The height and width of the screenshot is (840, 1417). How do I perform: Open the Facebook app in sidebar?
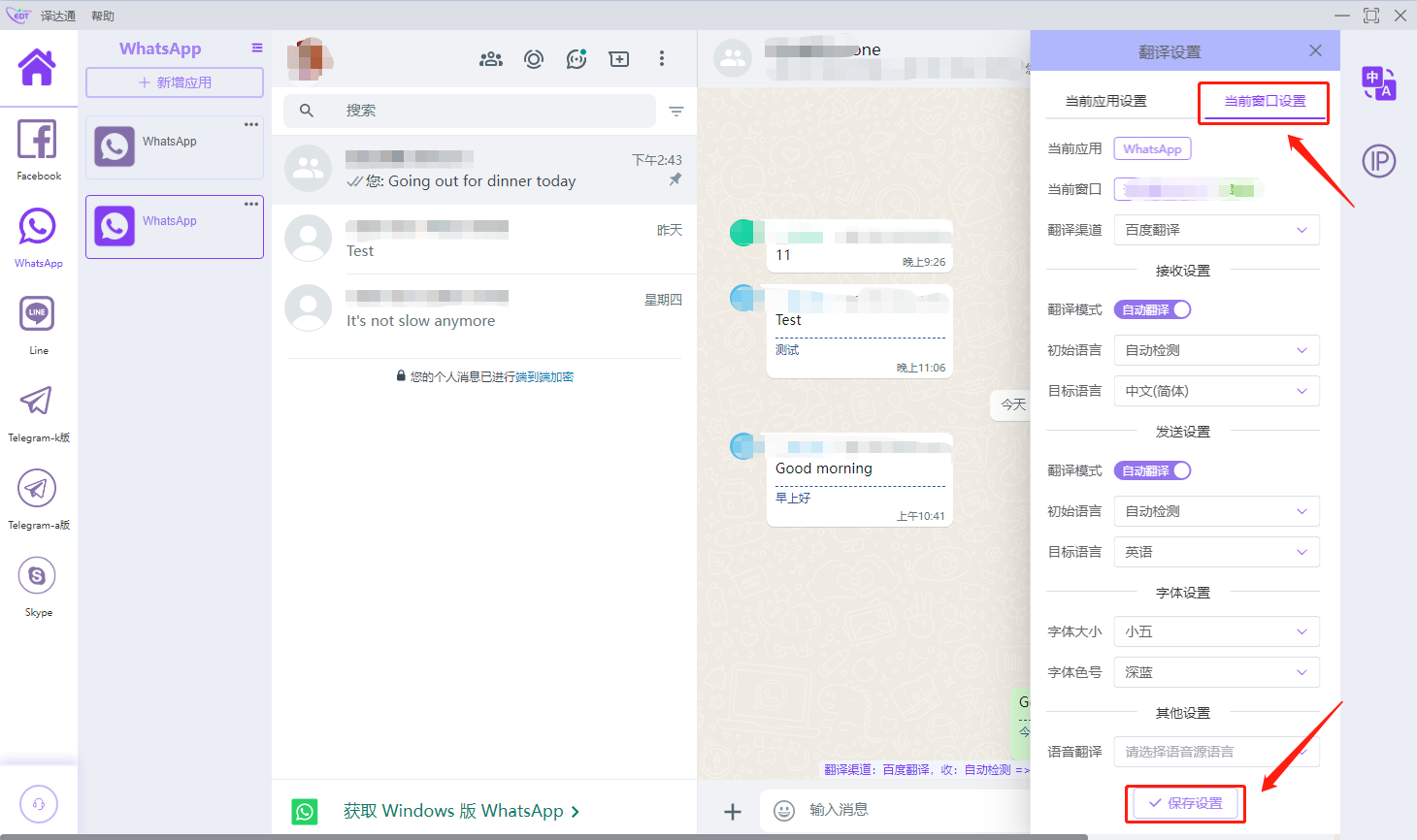click(x=38, y=148)
